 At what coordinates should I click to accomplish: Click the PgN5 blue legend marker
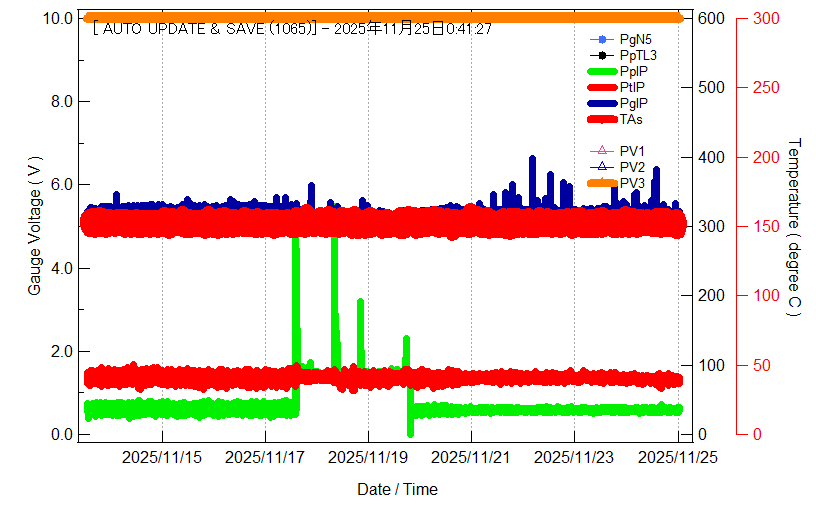[x=602, y=39]
